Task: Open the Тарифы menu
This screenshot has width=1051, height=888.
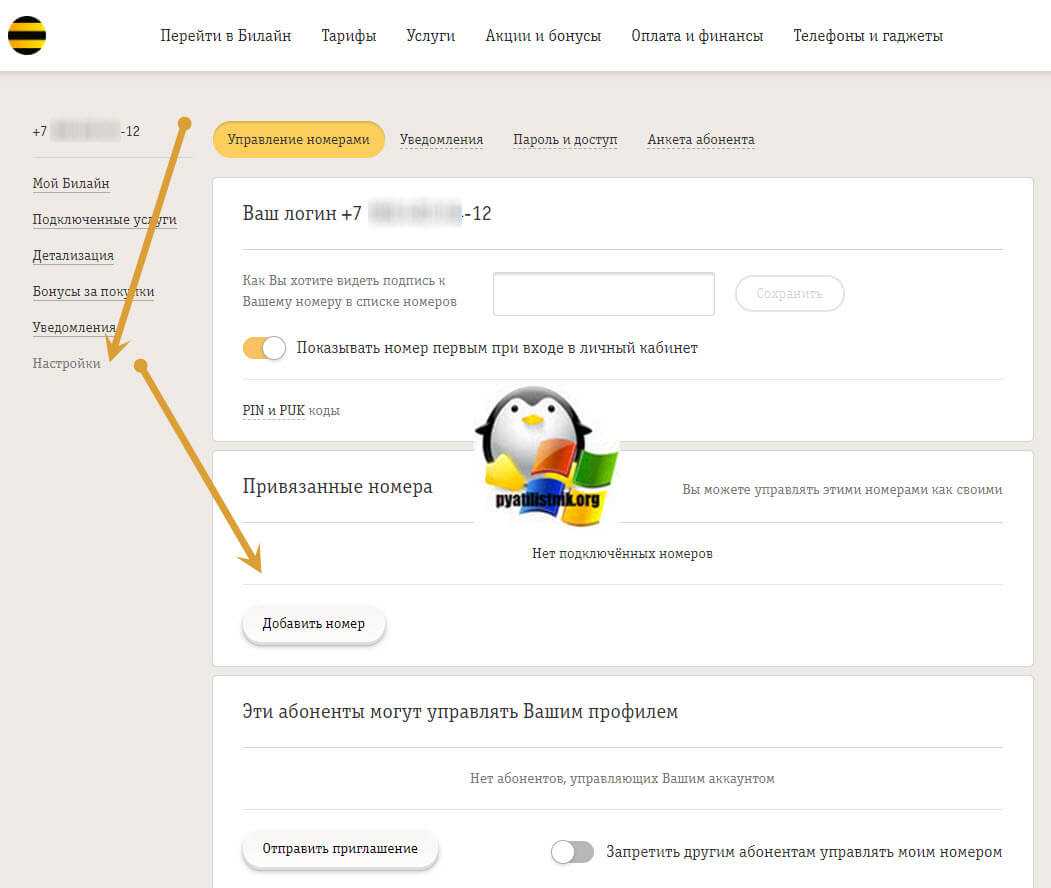Action: 349,36
